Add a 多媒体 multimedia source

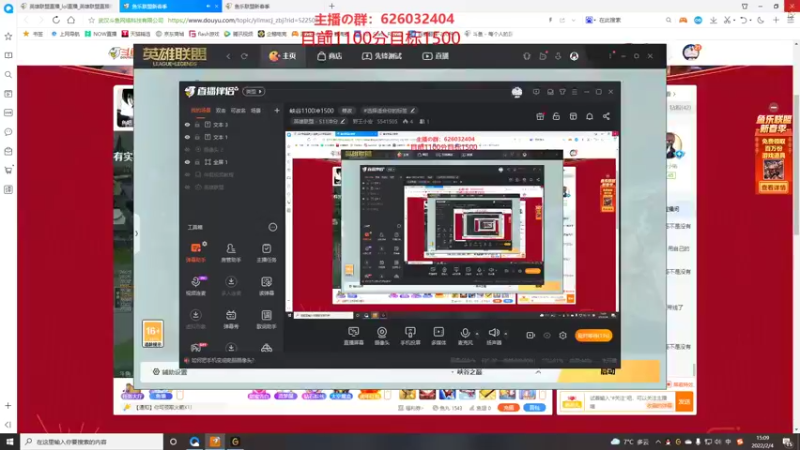coord(438,336)
